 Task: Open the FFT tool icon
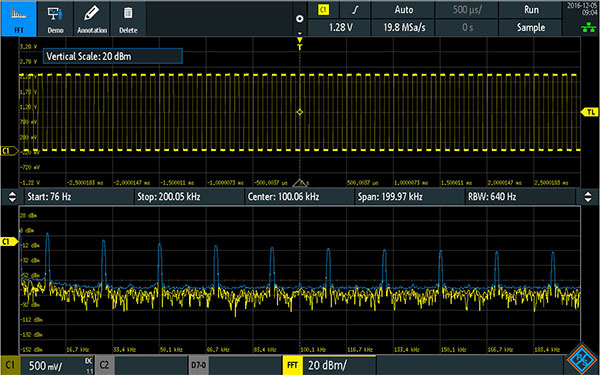(x=18, y=18)
